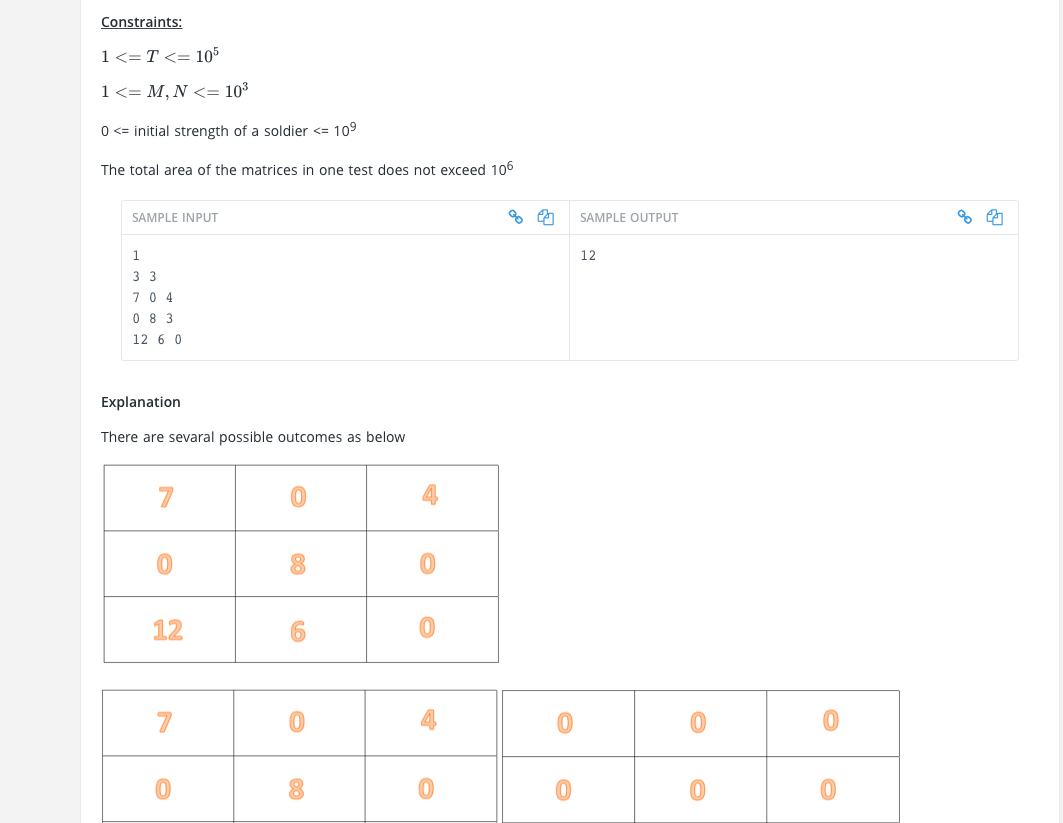Click the top-left 7 cell of first grid
The width and height of the screenshot is (1063, 823).
point(169,498)
